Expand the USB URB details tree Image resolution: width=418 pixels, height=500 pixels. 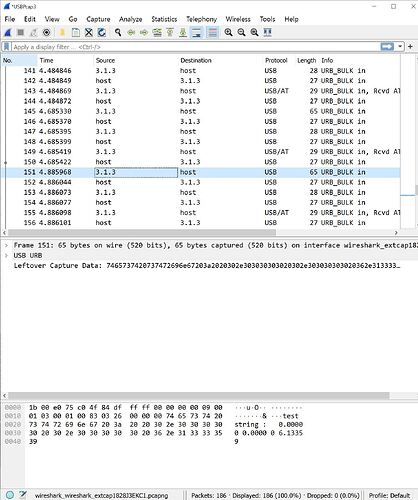coord(6,255)
